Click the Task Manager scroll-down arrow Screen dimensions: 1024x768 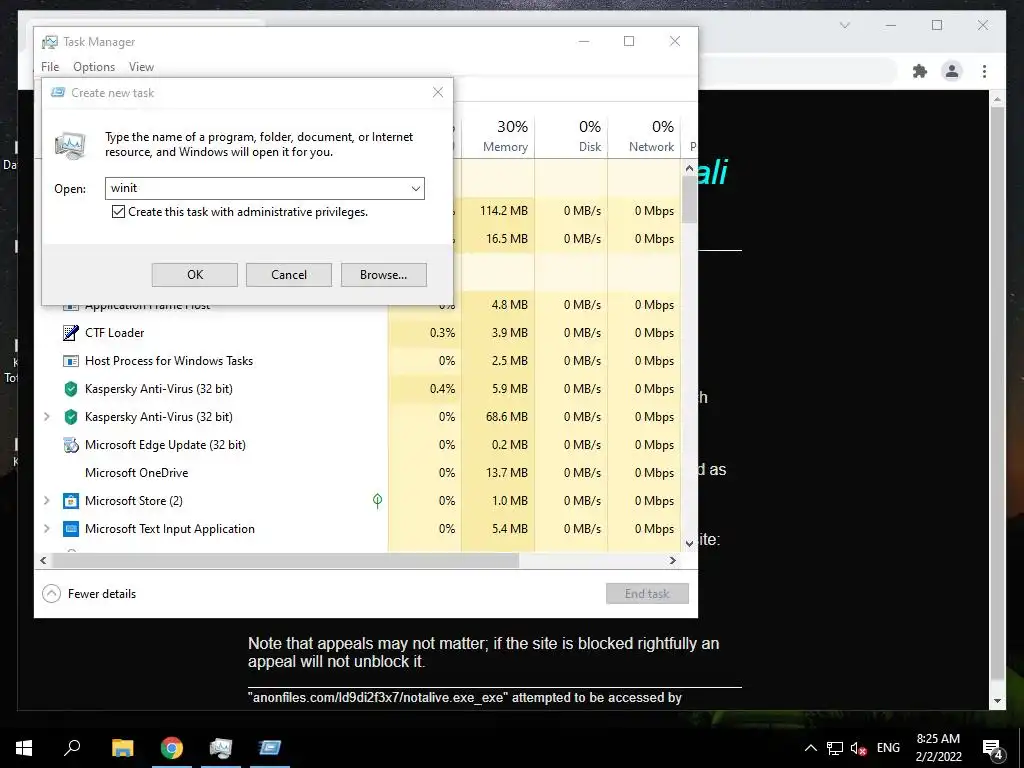pyautogui.click(x=690, y=543)
